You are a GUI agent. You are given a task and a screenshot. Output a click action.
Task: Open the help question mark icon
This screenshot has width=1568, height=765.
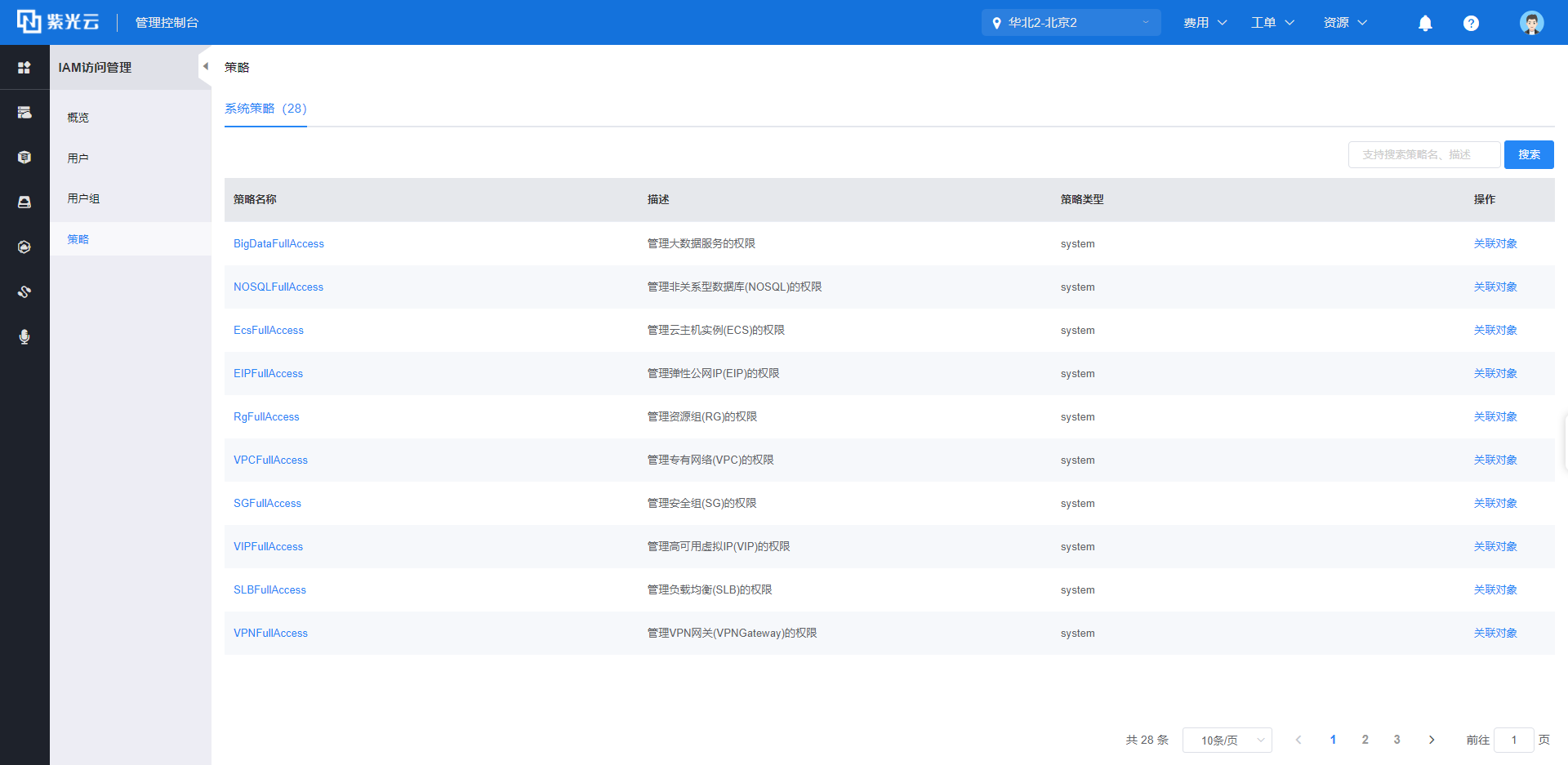point(1471,23)
